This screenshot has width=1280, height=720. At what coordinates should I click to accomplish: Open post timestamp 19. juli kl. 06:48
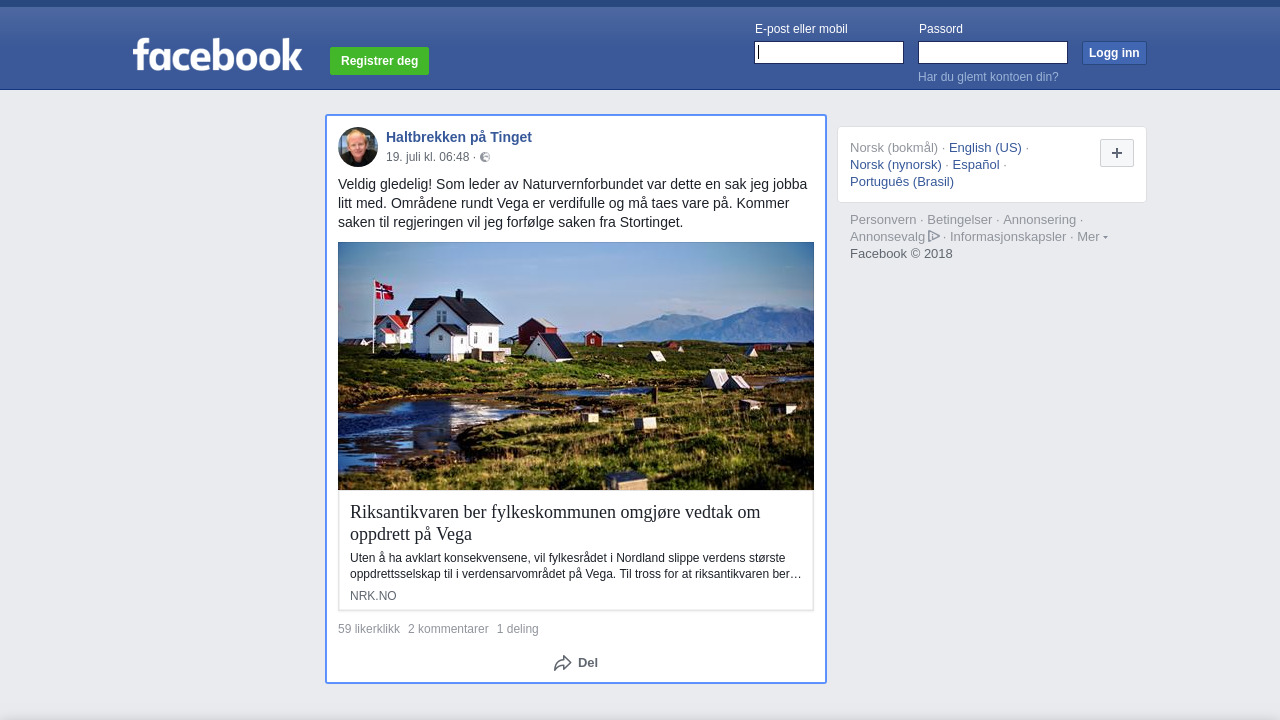pos(427,157)
